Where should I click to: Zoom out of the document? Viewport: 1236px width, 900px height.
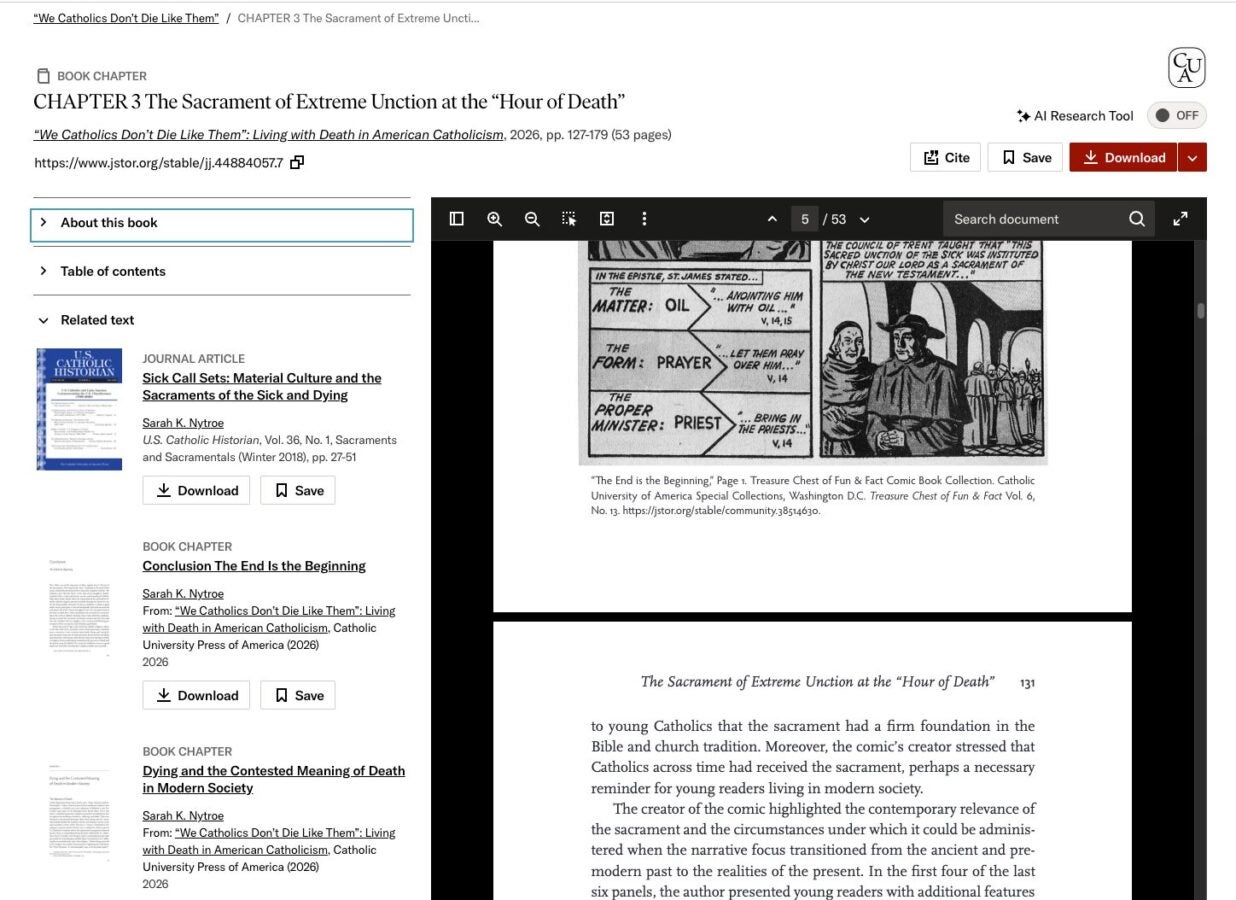[x=532, y=219]
